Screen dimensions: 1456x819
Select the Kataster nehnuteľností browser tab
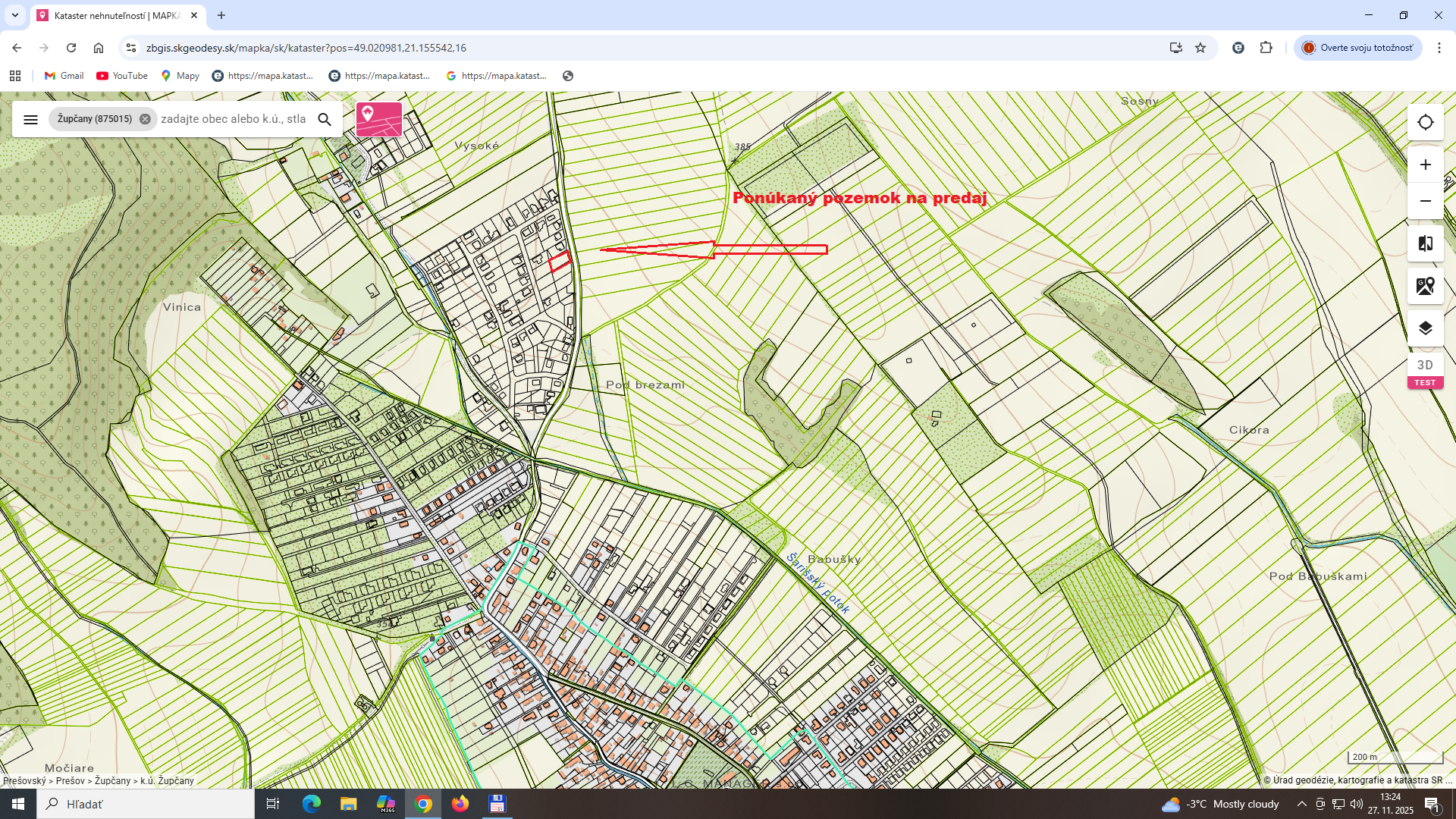[114, 15]
